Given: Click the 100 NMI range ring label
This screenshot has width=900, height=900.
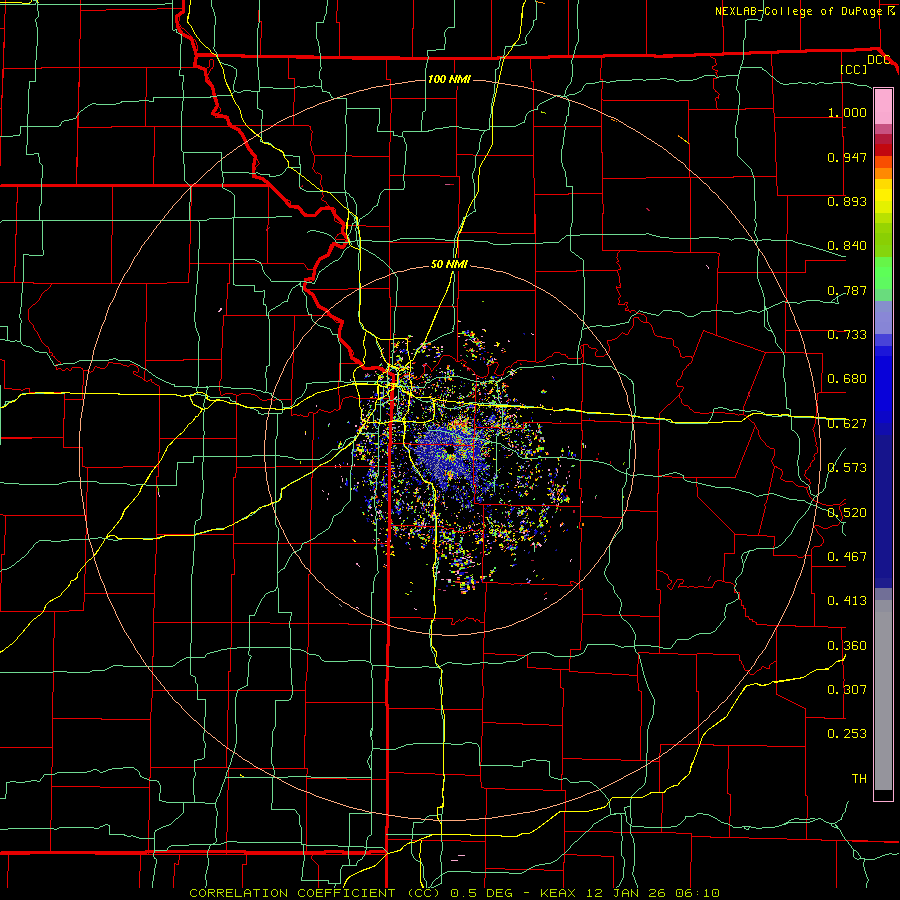Looking at the screenshot, I should pyautogui.click(x=449, y=79).
